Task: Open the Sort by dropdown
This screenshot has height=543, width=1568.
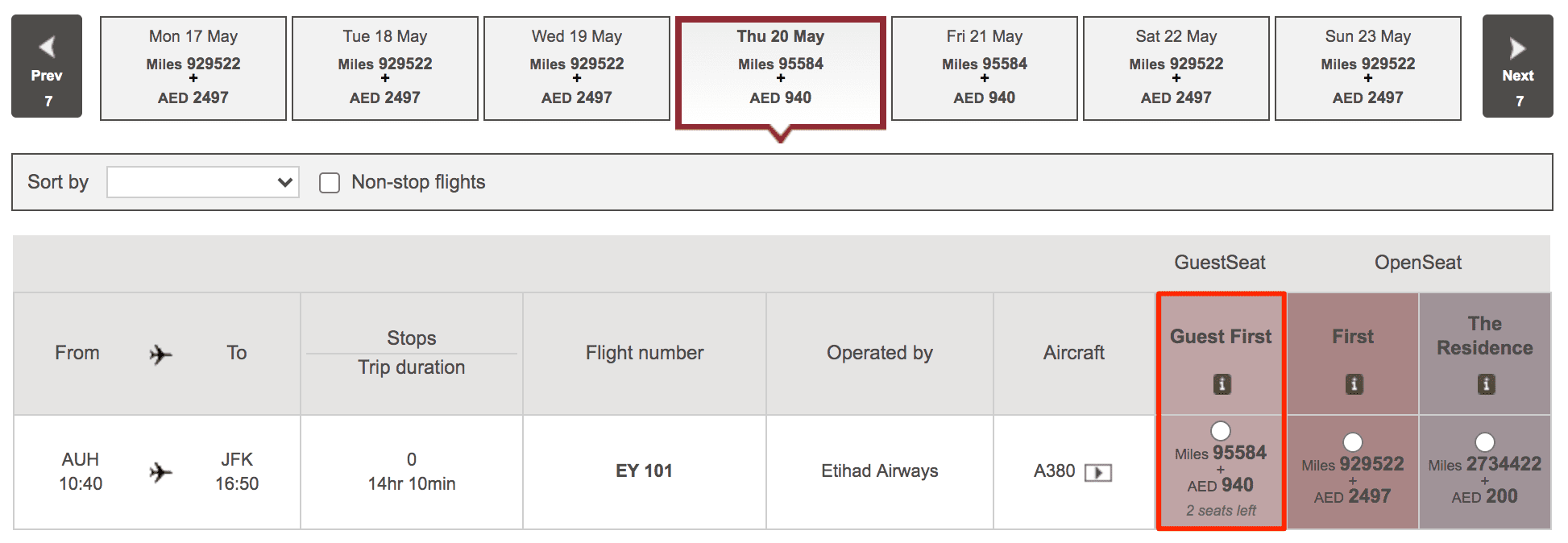Action: coord(202,182)
